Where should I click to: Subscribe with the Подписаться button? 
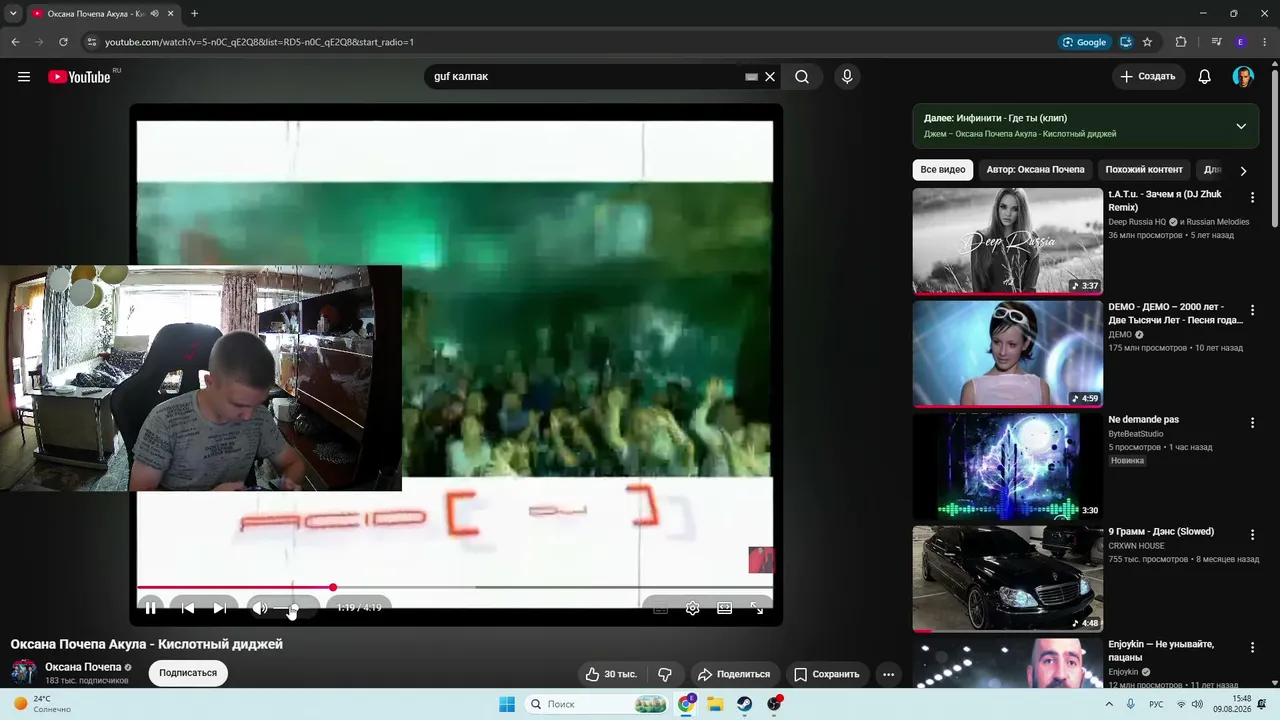[x=188, y=673]
